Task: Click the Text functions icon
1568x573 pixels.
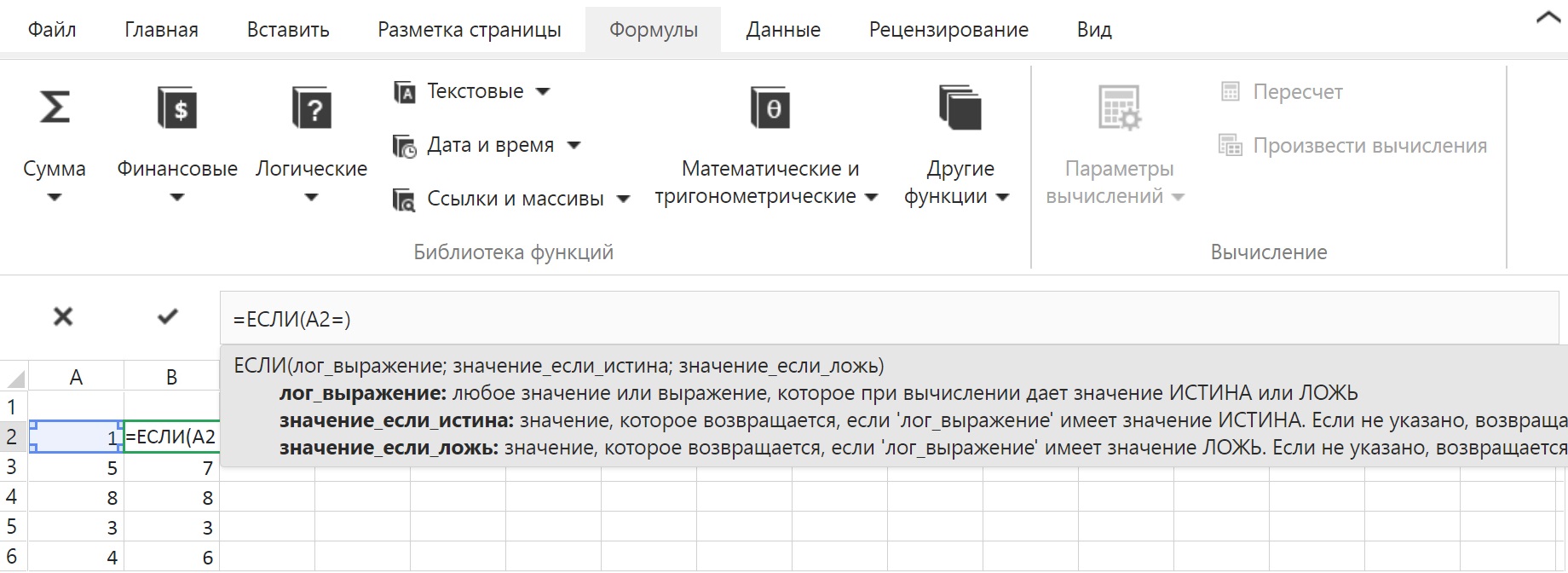Action: tap(404, 91)
